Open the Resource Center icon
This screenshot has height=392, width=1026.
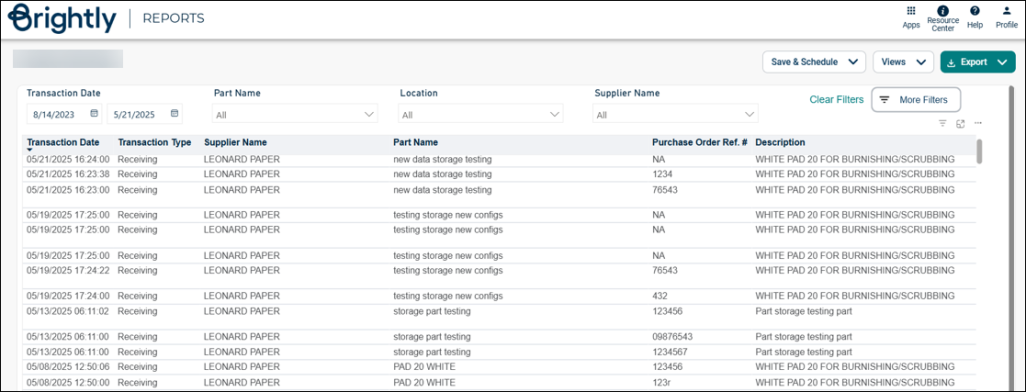click(x=943, y=10)
